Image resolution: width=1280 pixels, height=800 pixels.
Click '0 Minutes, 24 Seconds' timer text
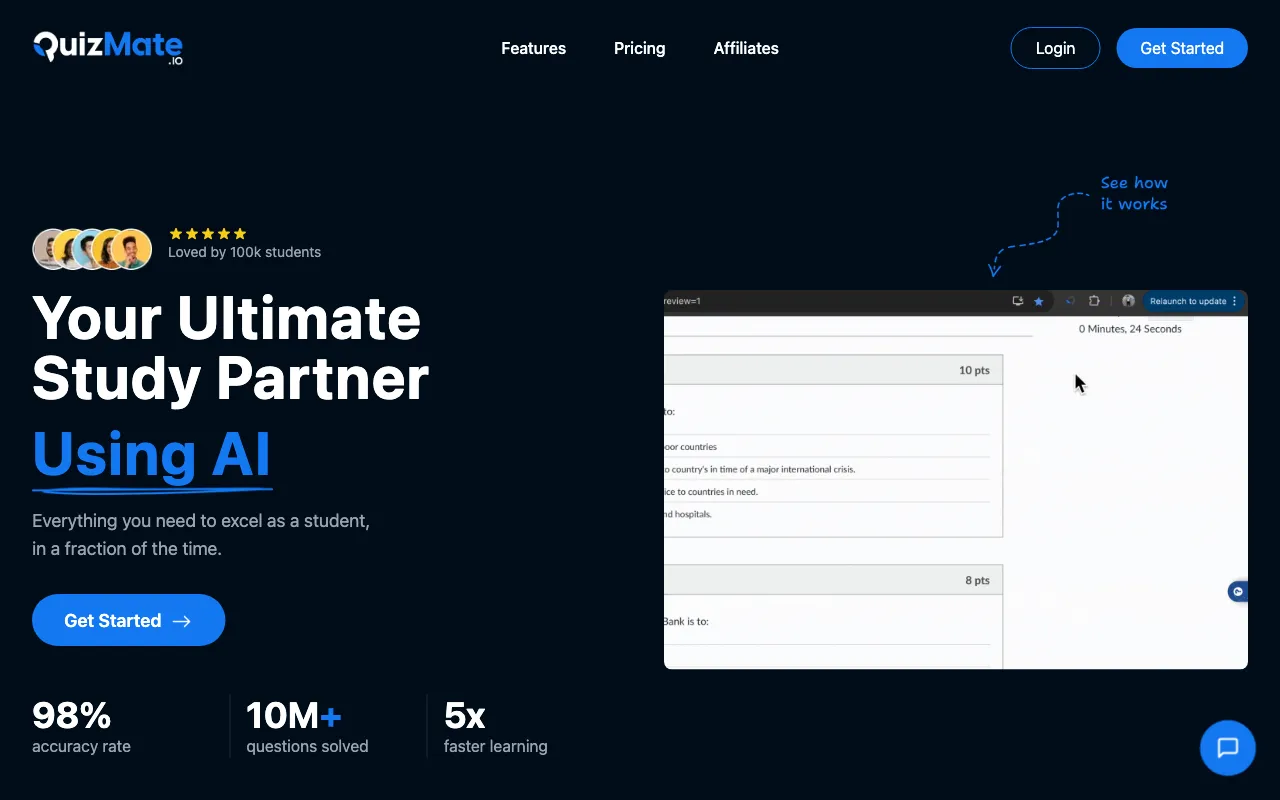(x=1130, y=329)
